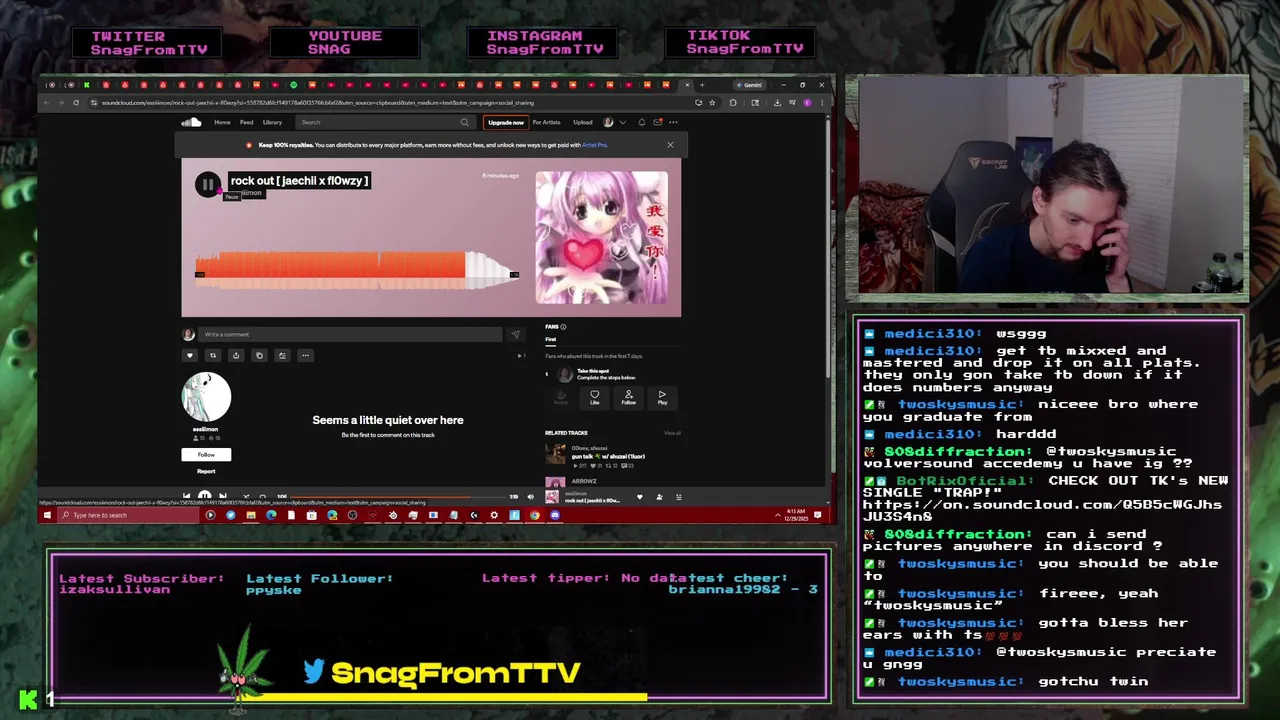Image resolution: width=1280 pixels, height=720 pixels.
Task: Click the Type here to search box
Action: (127, 515)
